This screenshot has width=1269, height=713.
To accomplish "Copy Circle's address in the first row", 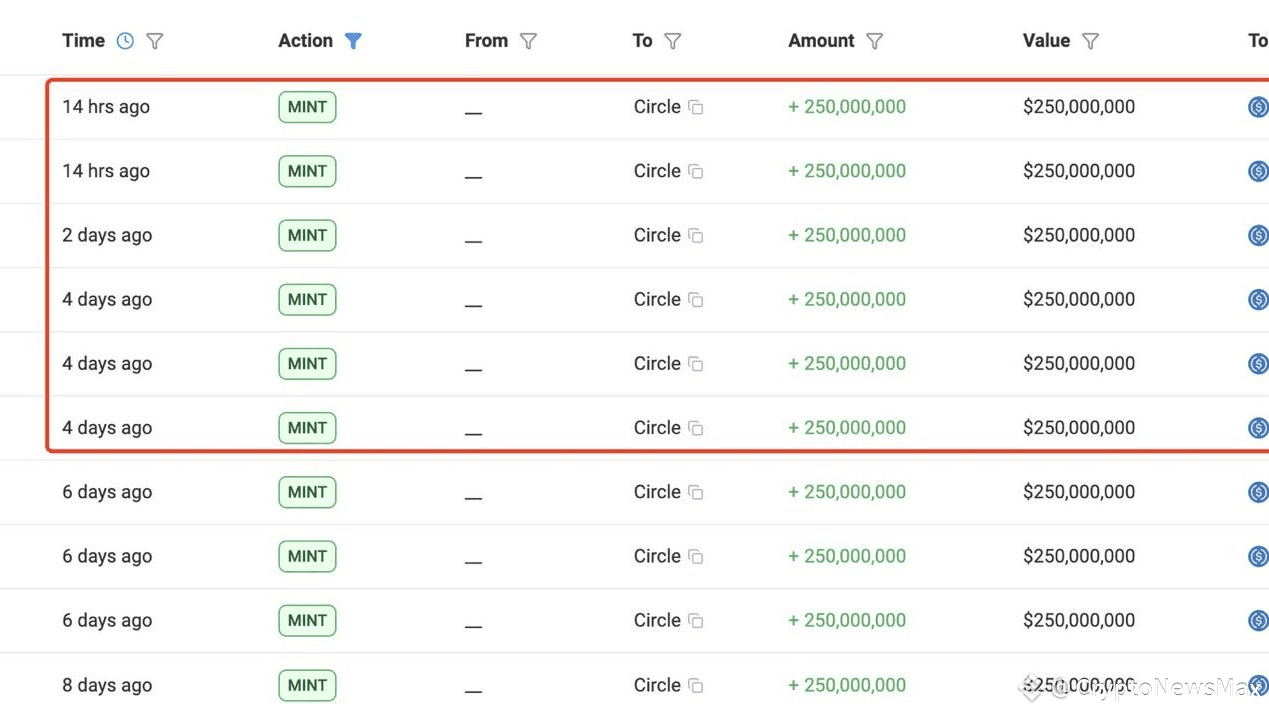I will click(698, 107).
